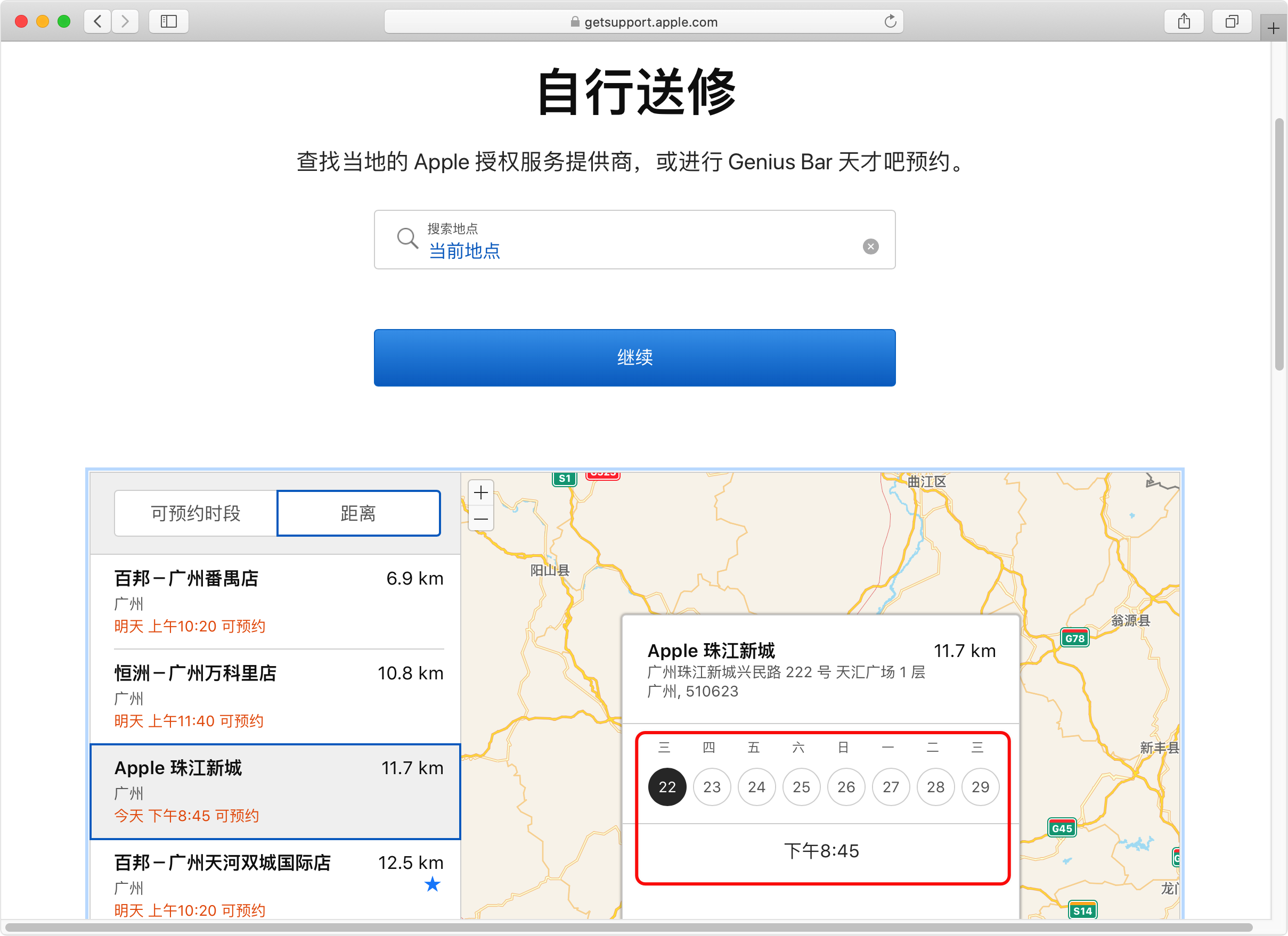The height and width of the screenshot is (936, 1288).
Task: Click the Safari forward arrow button
Action: (x=125, y=22)
